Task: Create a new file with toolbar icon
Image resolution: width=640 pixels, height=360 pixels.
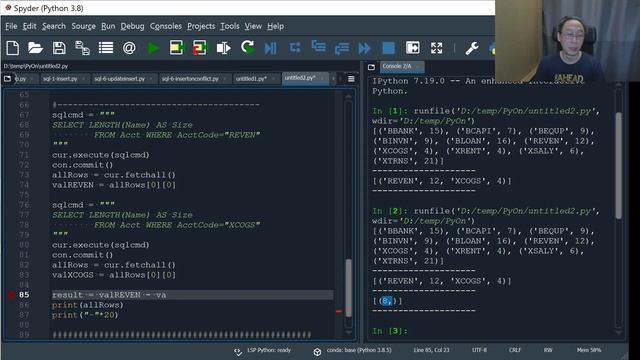Action: (x=13, y=48)
